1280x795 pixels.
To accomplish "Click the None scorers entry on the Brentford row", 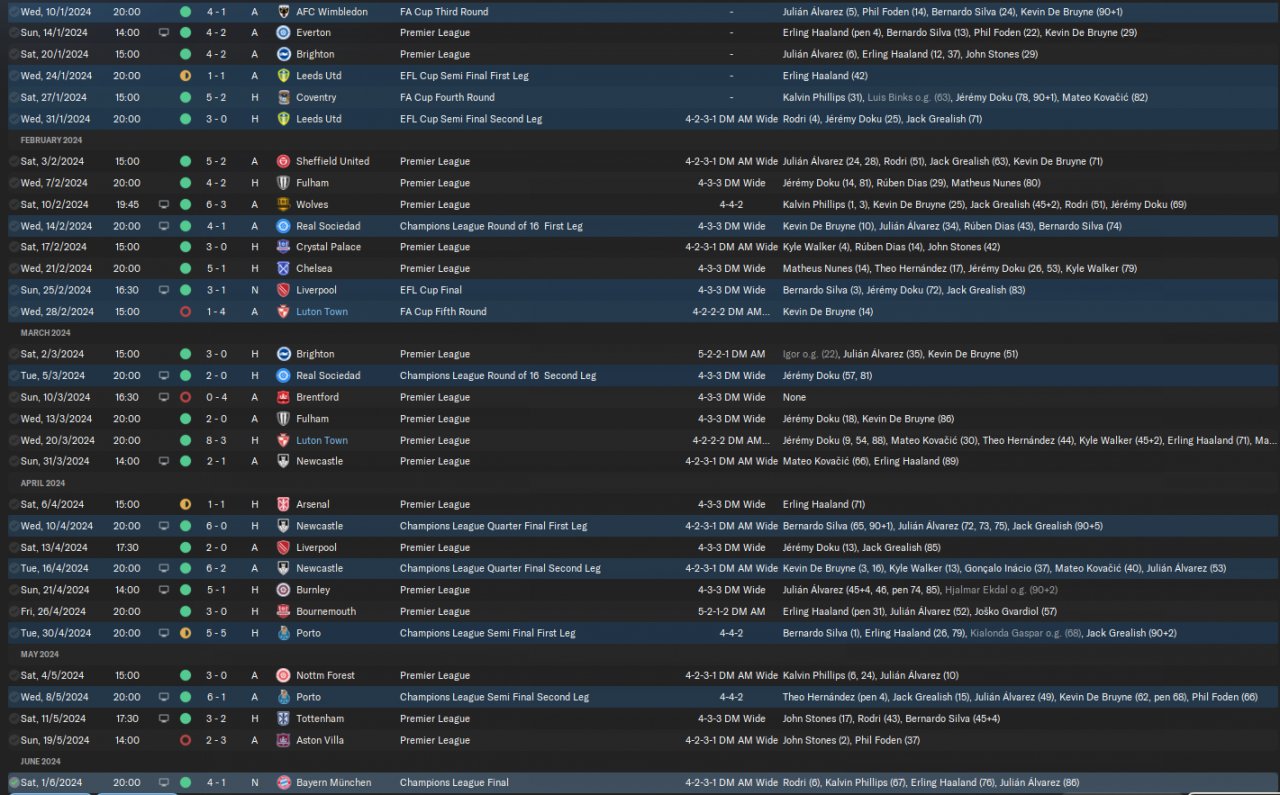I will tap(794, 398).
